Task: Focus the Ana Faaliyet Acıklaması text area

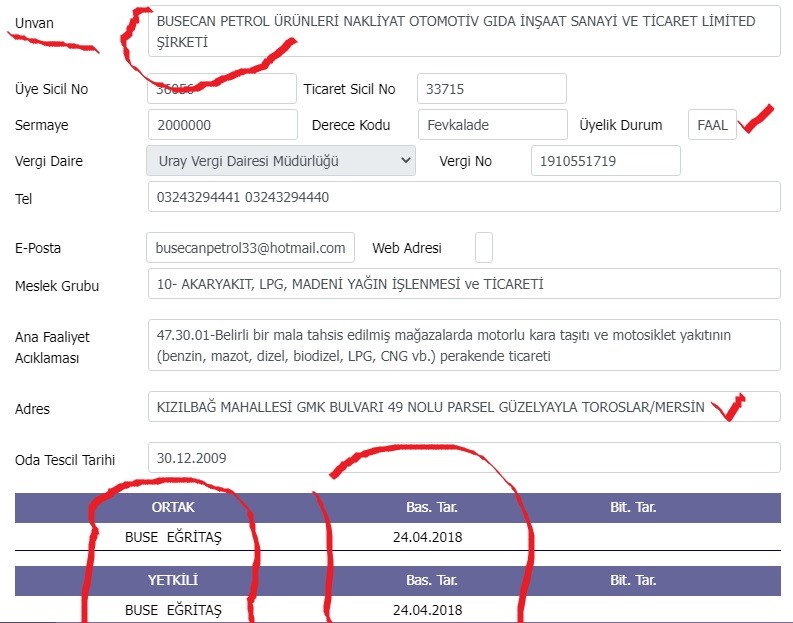Action: click(x=464, y=345)
